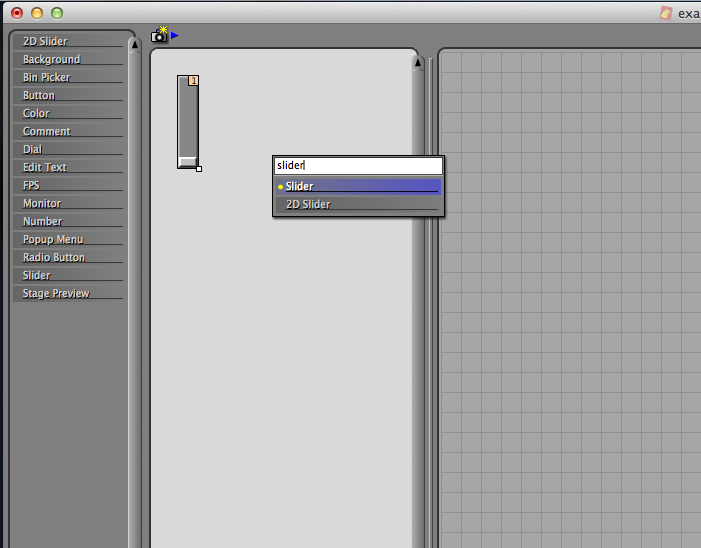
Task: Click the slider knob at the bottom
Action: [x=187, y=161]
